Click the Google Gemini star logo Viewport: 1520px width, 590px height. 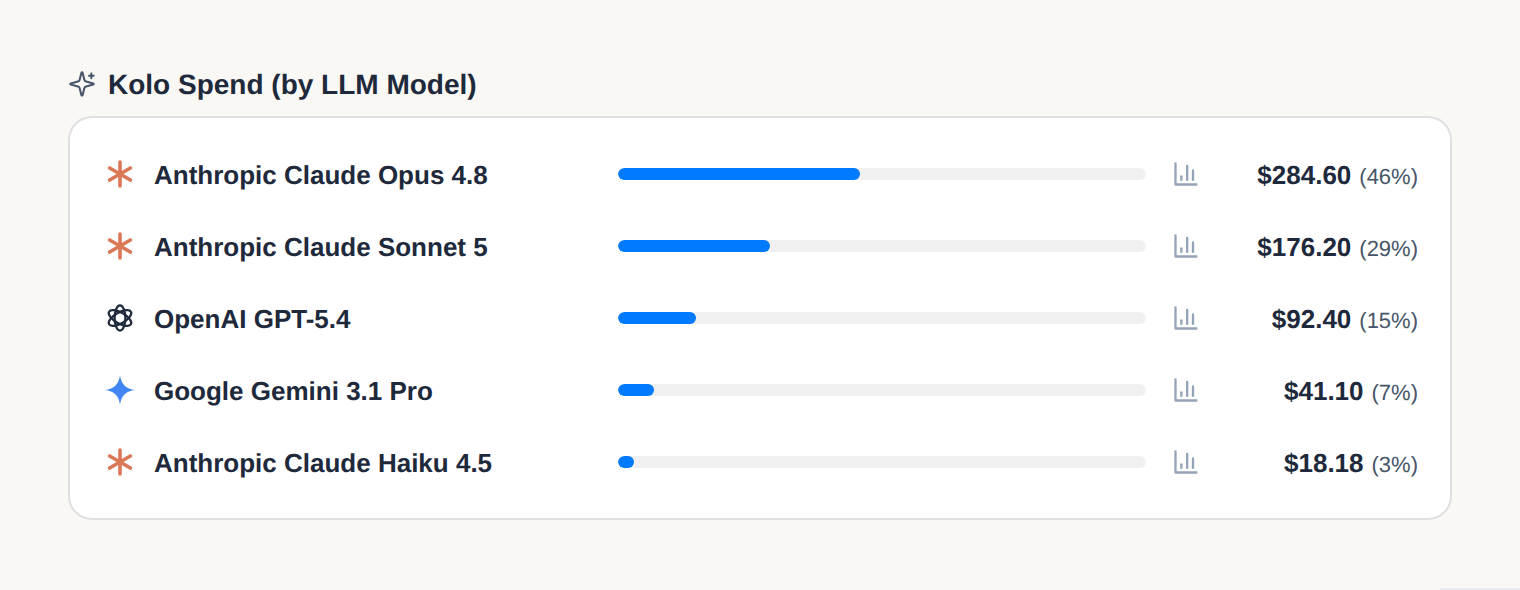coord(120,391)
